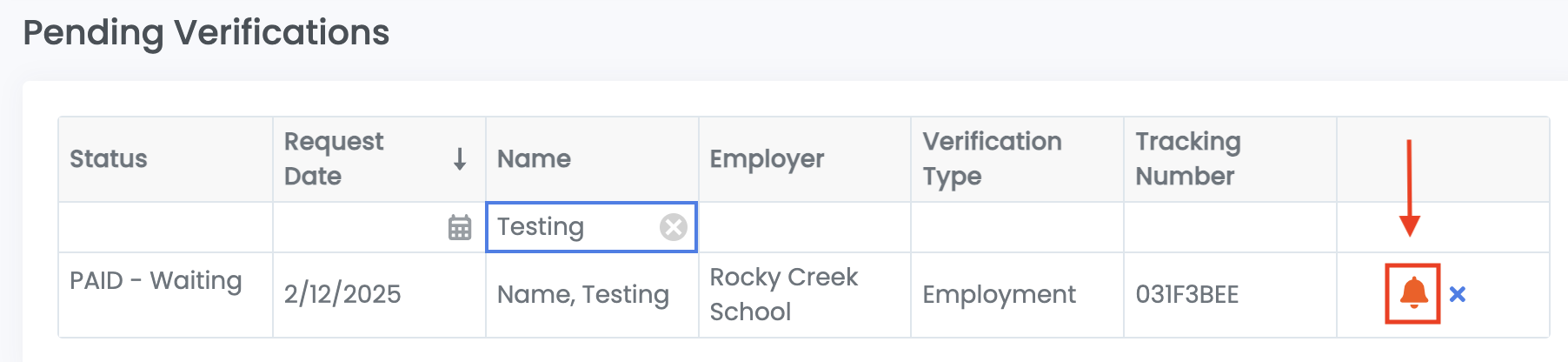Sort by Tracking Number column header
Screen dimensions: 1568x362
coord(1187,159)
